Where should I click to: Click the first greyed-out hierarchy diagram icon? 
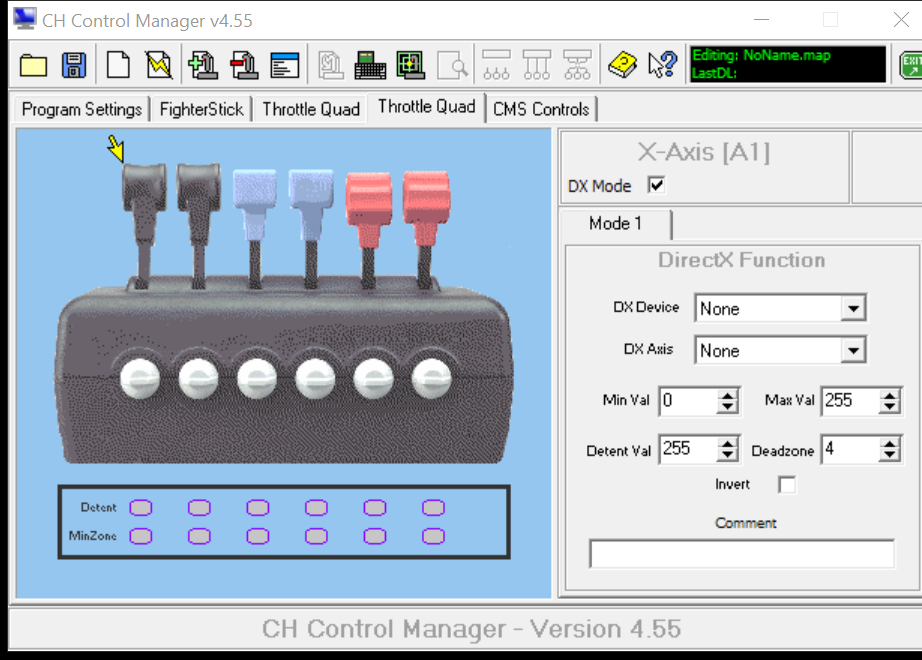[496, 65]
